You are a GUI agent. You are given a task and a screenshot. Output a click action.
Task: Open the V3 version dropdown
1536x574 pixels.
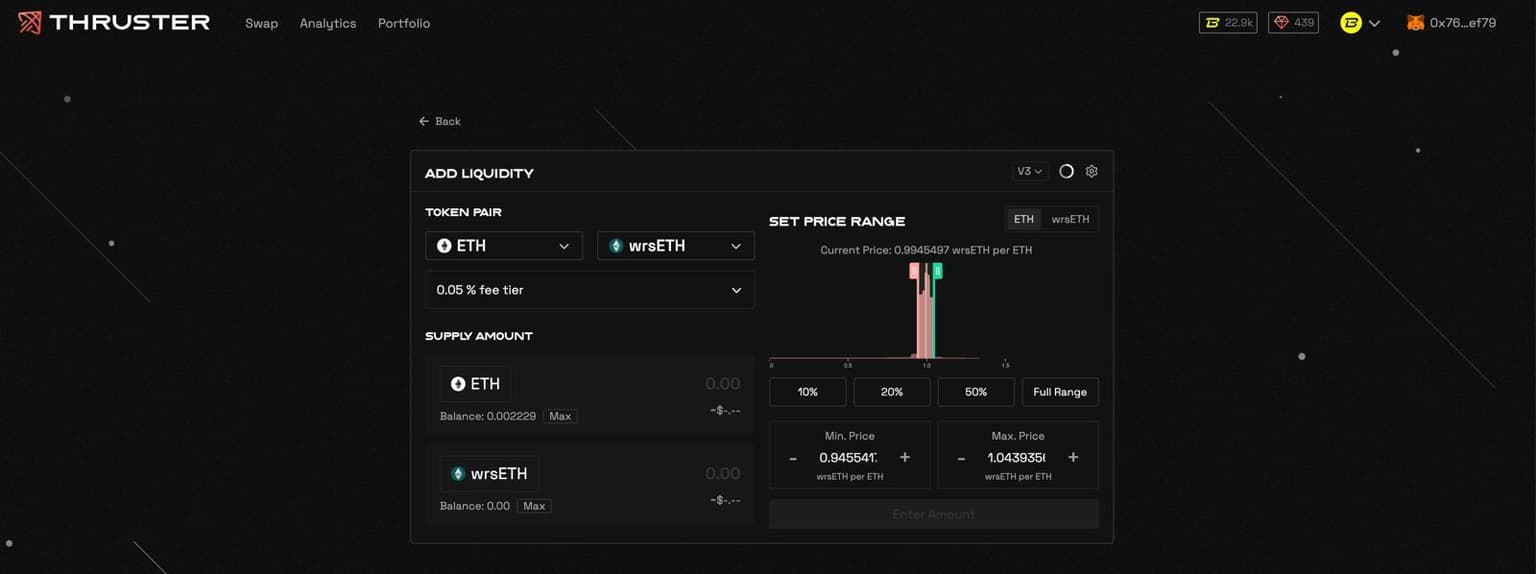tap(1029, 171)
